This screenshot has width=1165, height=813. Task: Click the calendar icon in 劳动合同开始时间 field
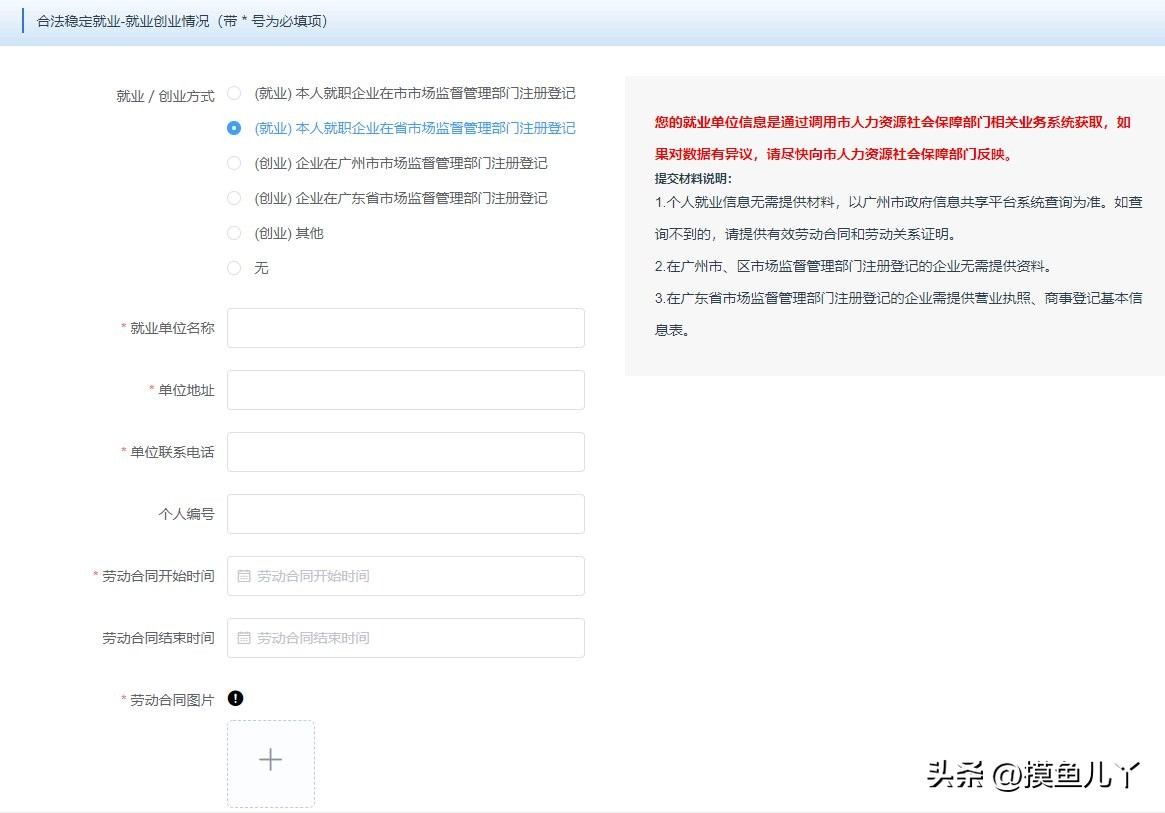[x=242, y=576]
